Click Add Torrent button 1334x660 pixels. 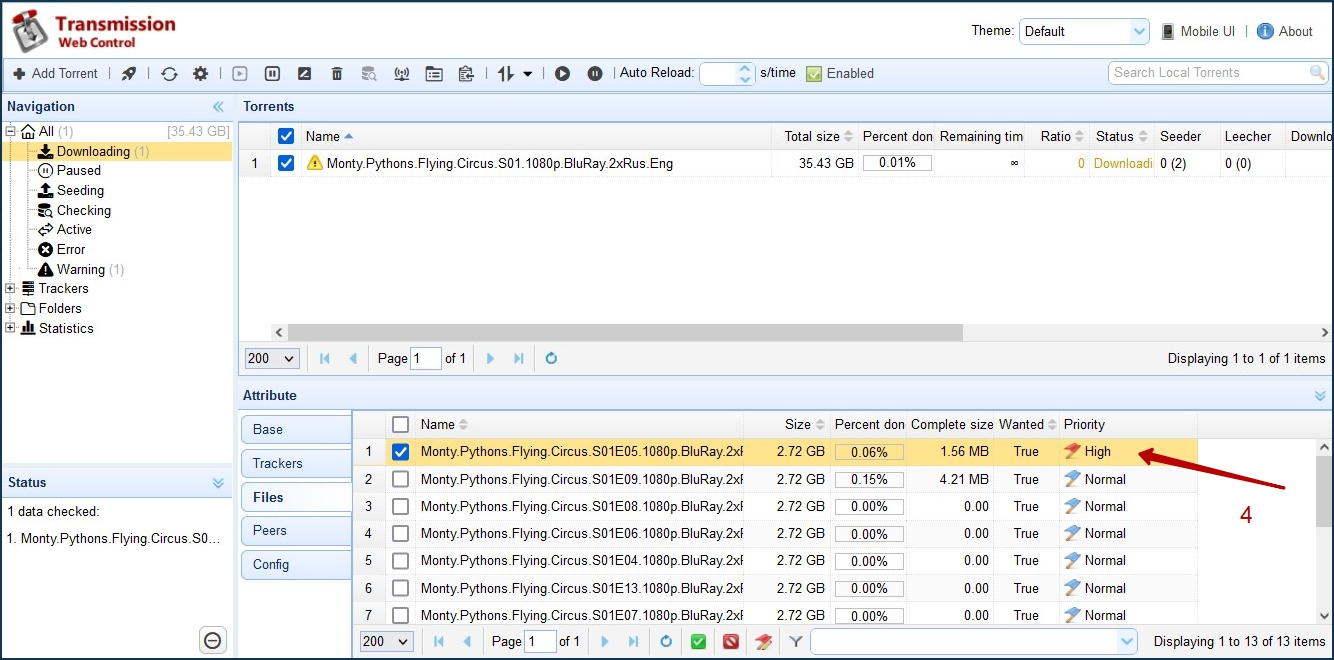pos(55,73)
